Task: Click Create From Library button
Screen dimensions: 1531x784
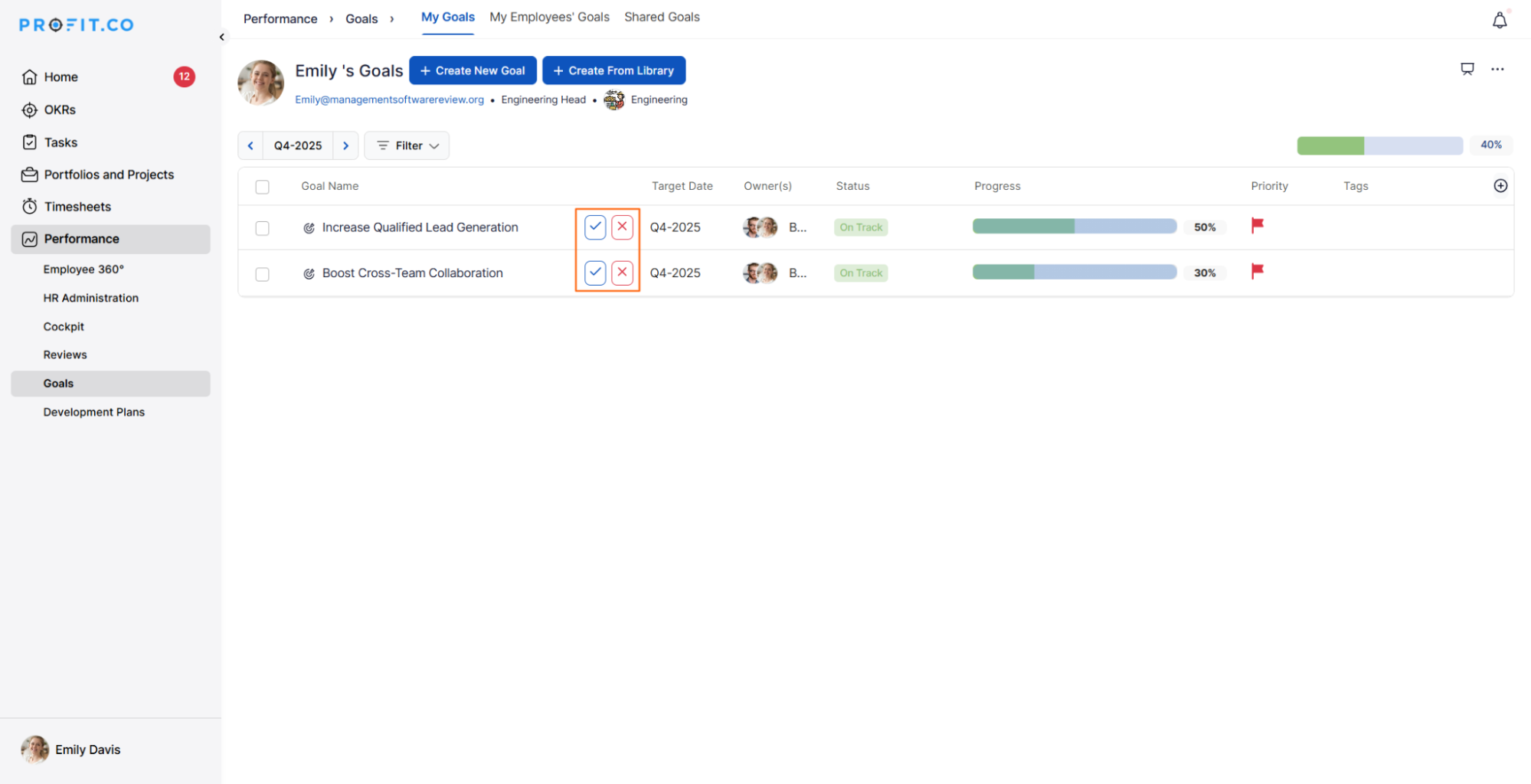Action: (x=613, y=70)
